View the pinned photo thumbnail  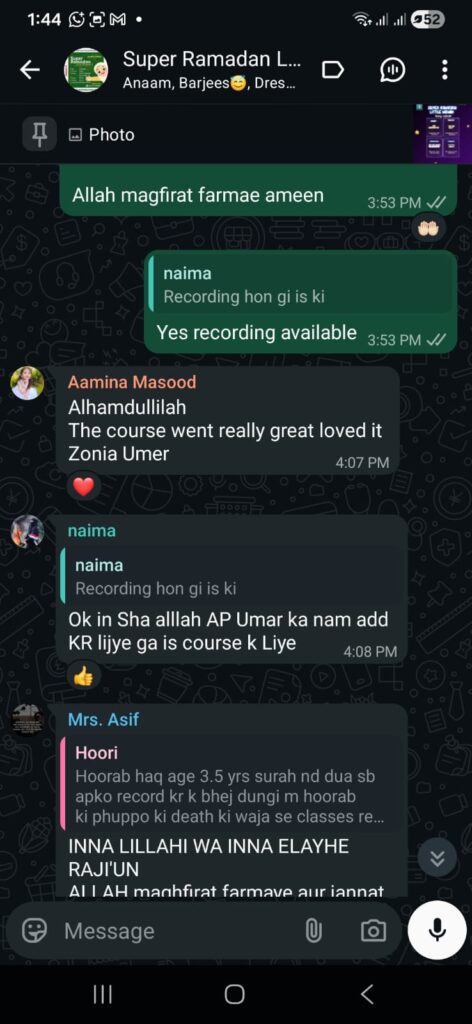pos(442,133)
